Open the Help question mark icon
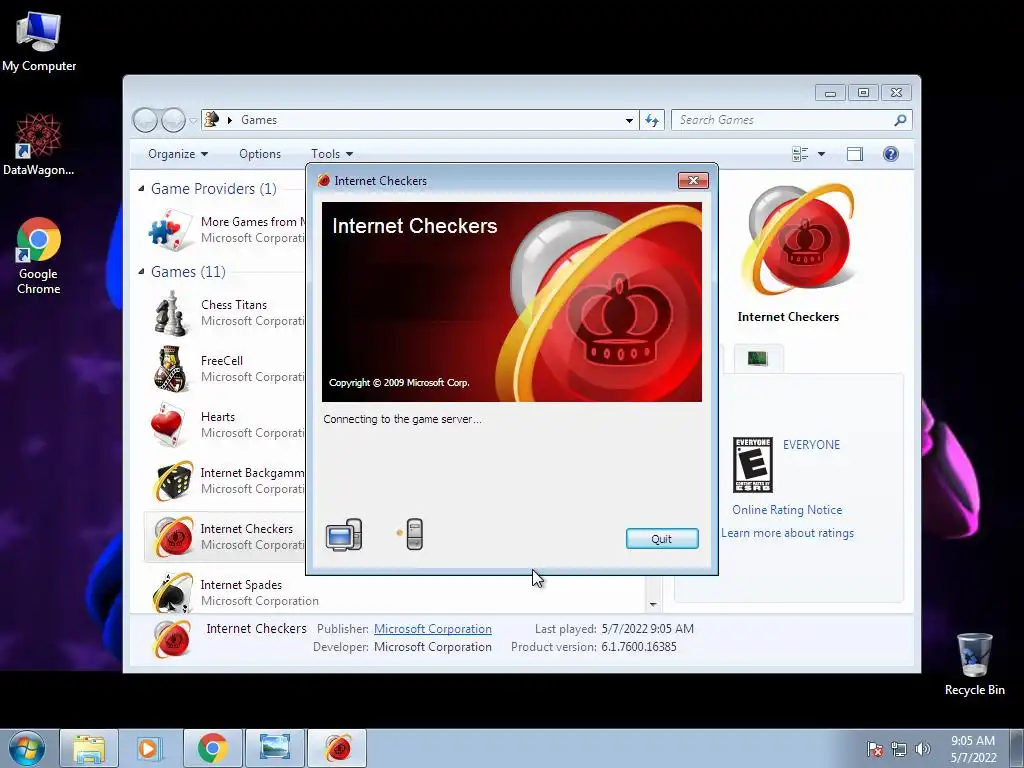 coord(890,154)
